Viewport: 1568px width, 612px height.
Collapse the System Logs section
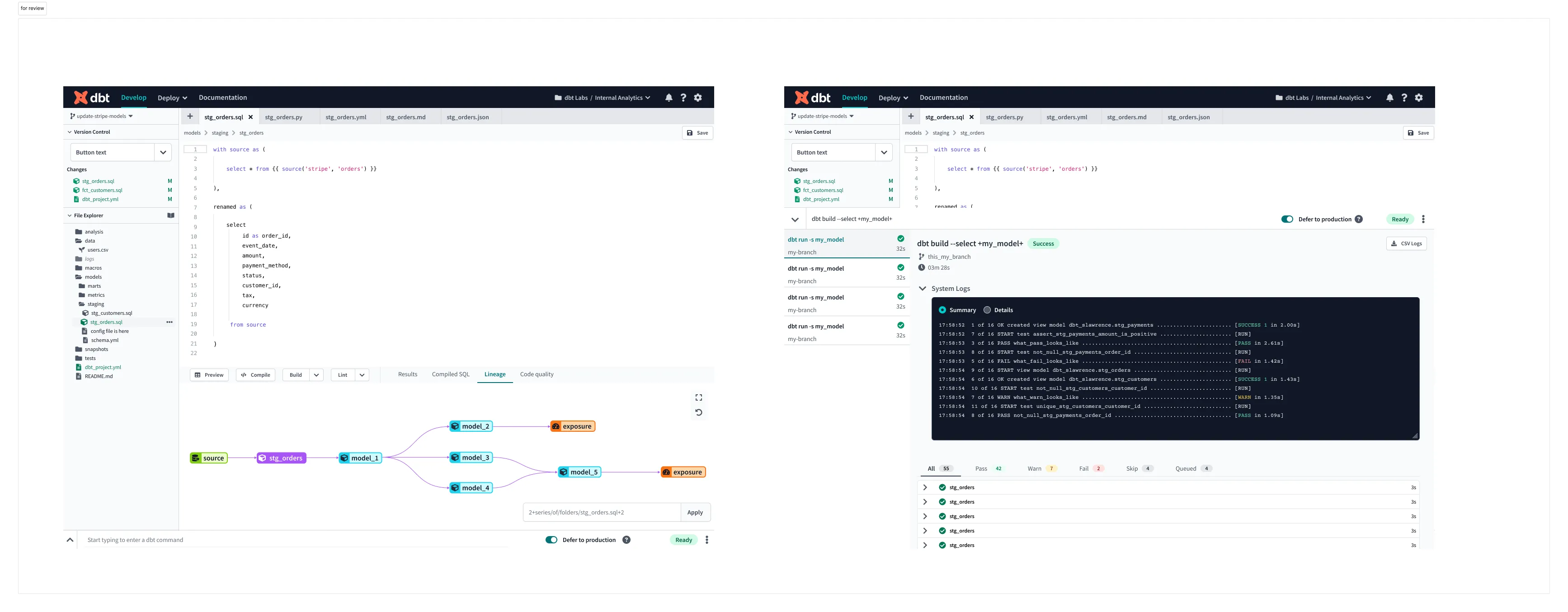point(922,288)
